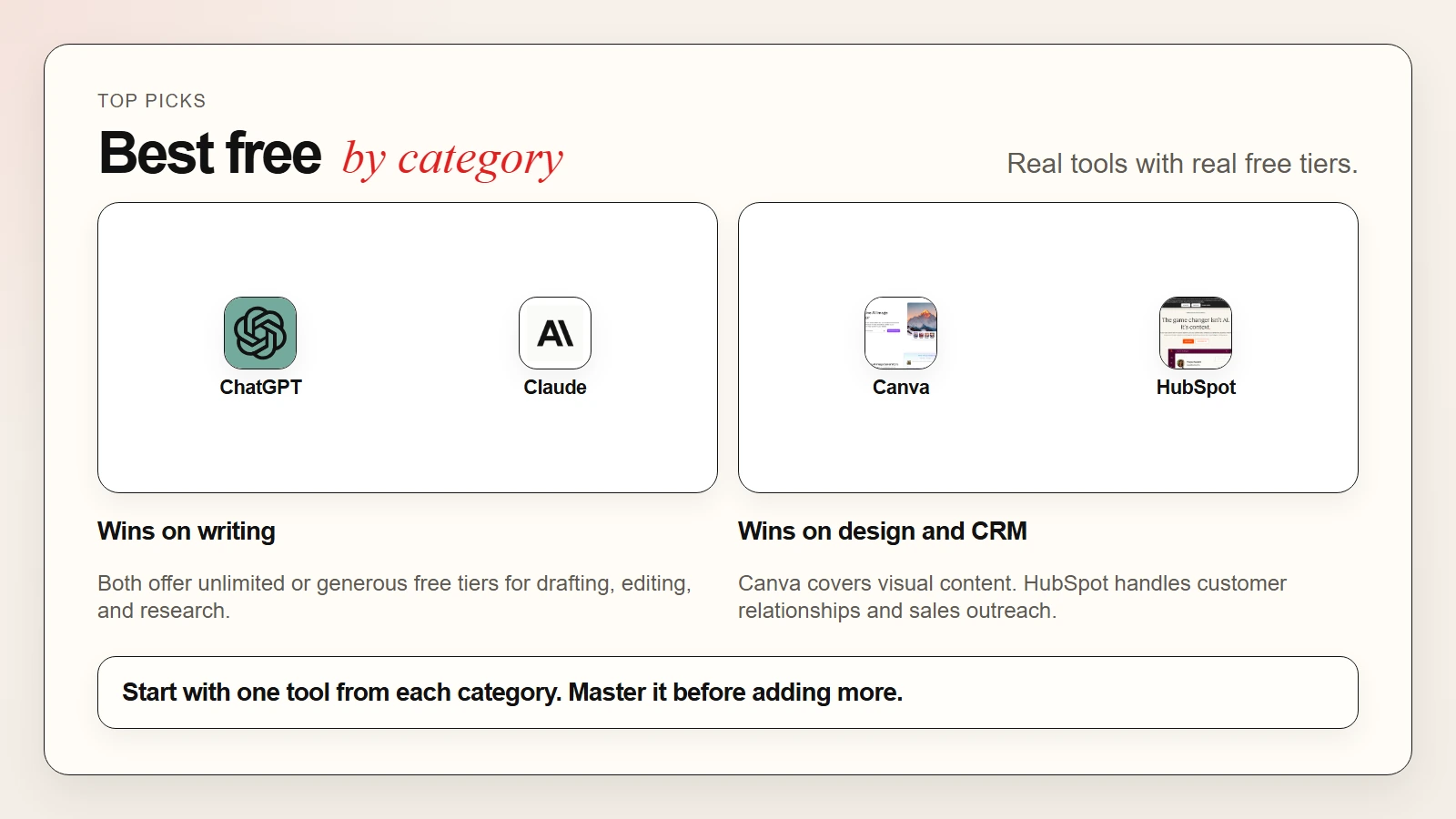Click 'Real tools with real free tiers.' tagline
The width and height of the screenshot is (1456, 819).
pyautogui.click(x=1182, y=164)
